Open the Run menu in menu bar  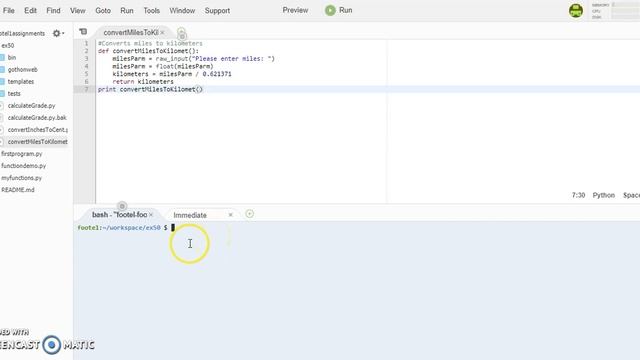[127, 11]
